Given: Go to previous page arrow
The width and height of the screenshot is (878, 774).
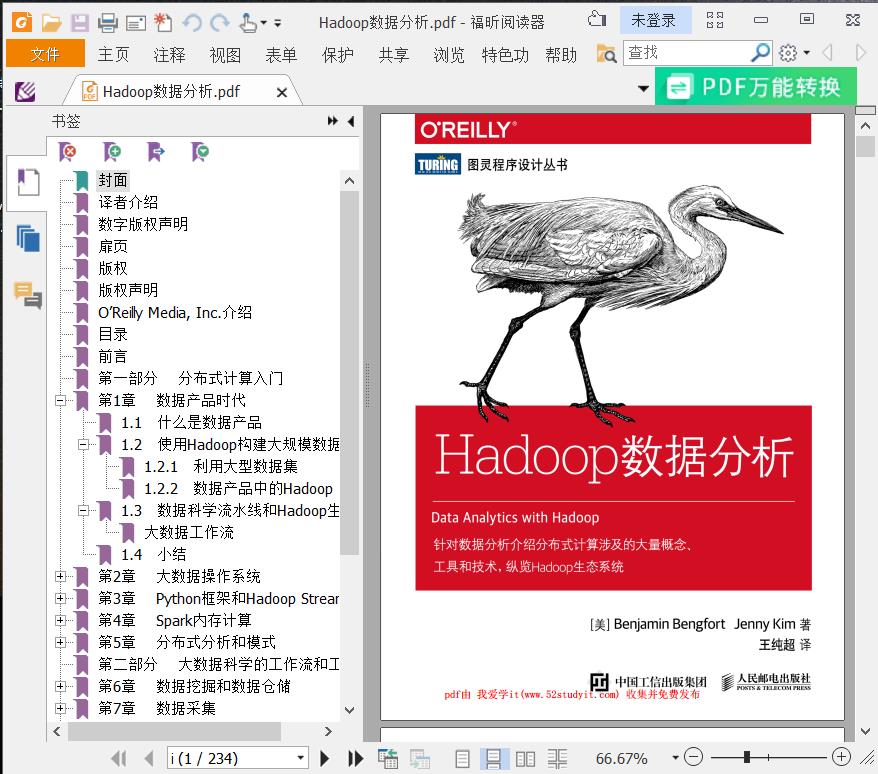Looking at the screenshot, I should tap(149, 758).
